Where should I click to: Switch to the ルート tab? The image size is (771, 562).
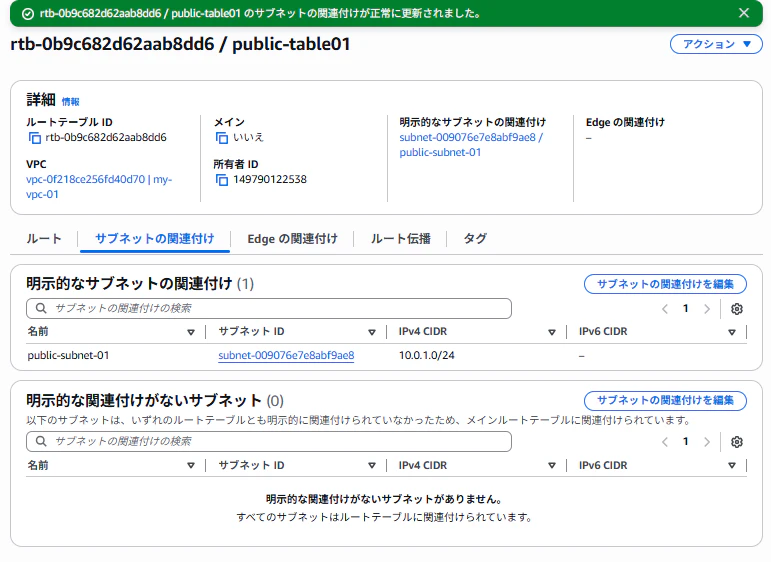[x=44, y=239]
